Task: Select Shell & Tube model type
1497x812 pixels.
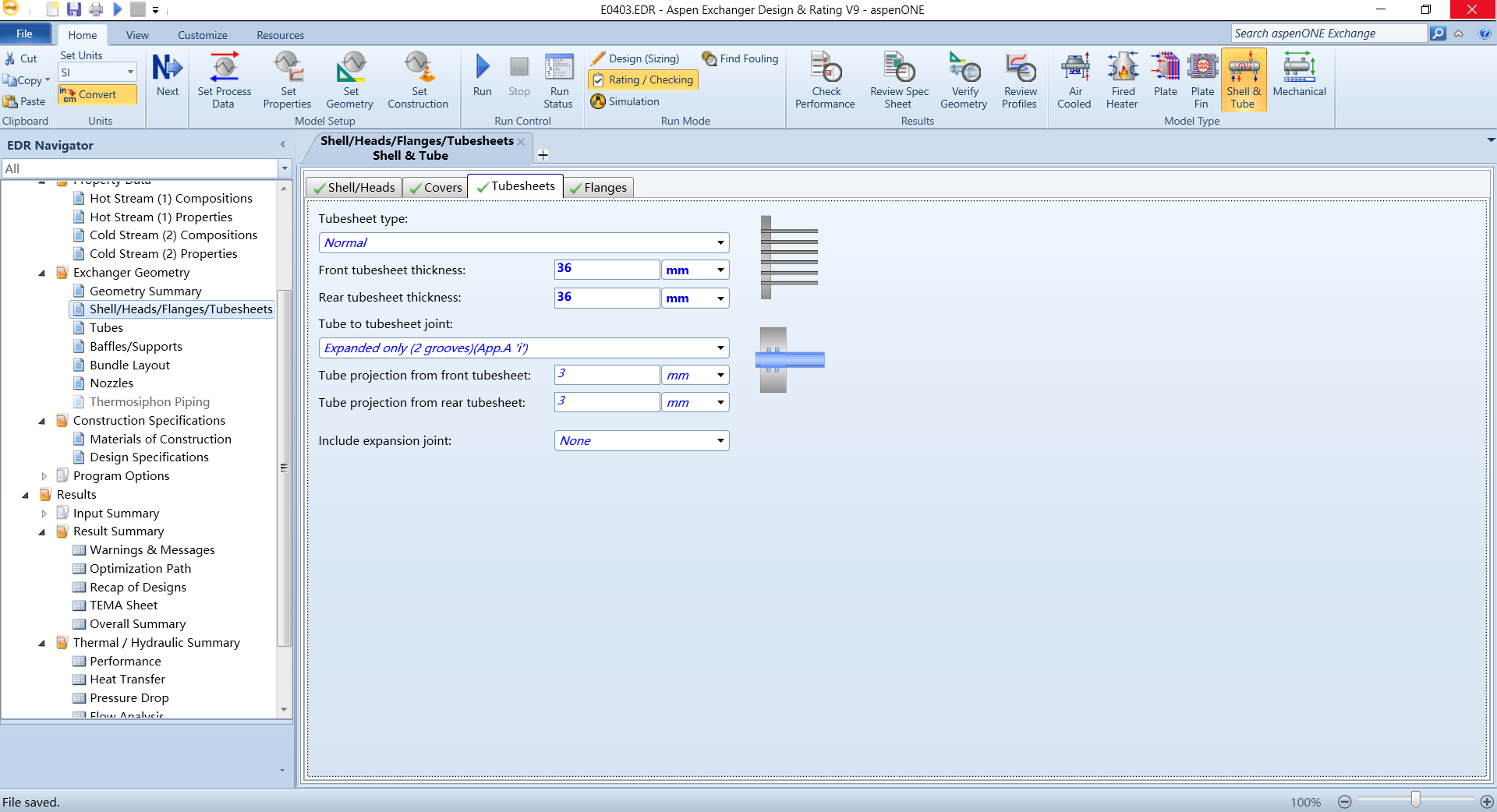Action: 1244,81
